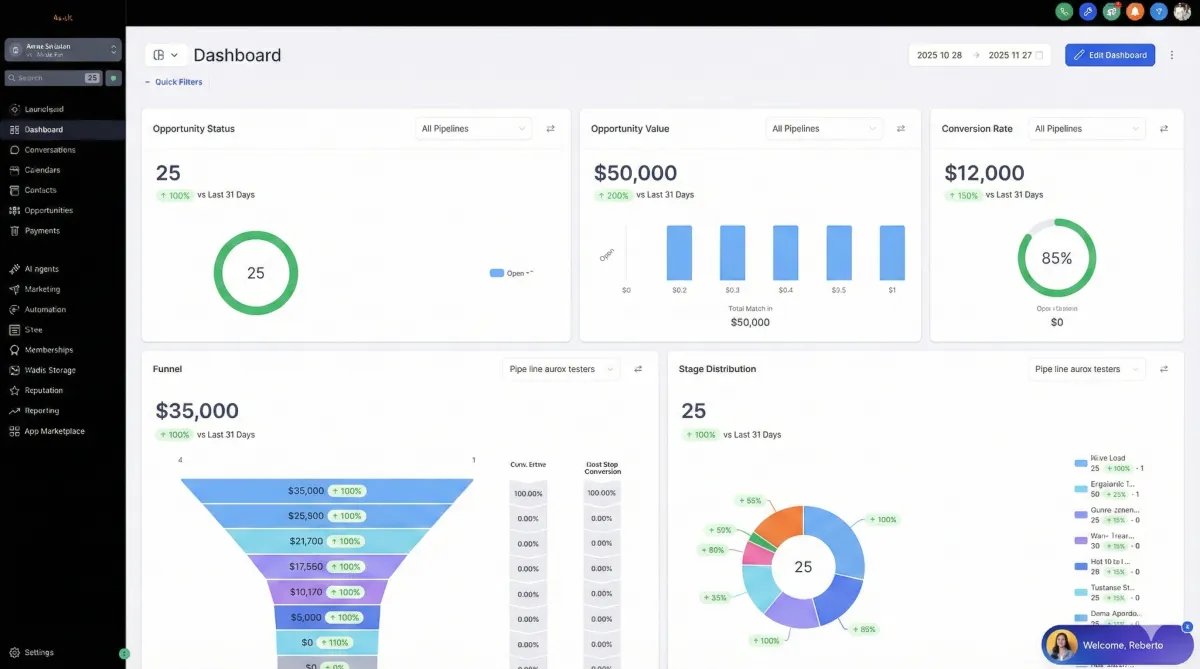Click the green phone dialer icon
Image resolution: width=1200 pixels, height=669 pixels.
(x=1065, y=12)
